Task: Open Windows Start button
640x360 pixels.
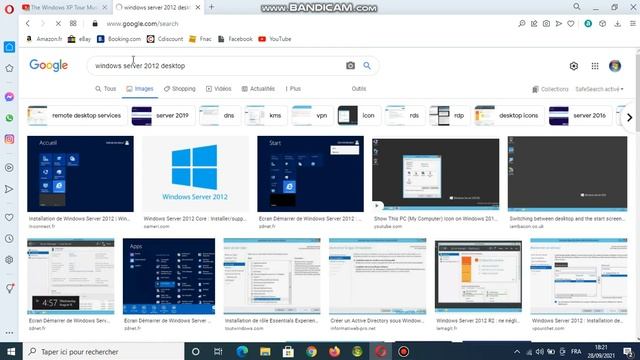Action: [x=11, y=351]
